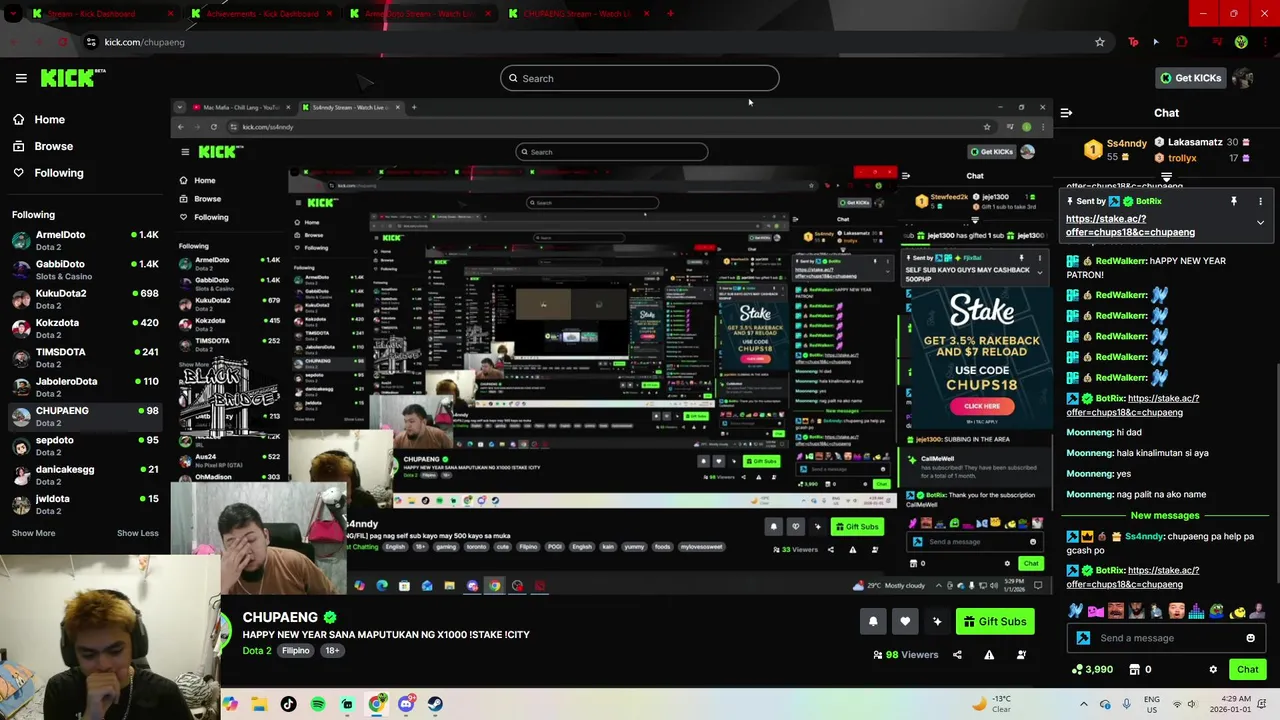This screenshot has width=1280, height=720.
Task: Report the stream via warning triangle icon
Action: pos(989,655)
